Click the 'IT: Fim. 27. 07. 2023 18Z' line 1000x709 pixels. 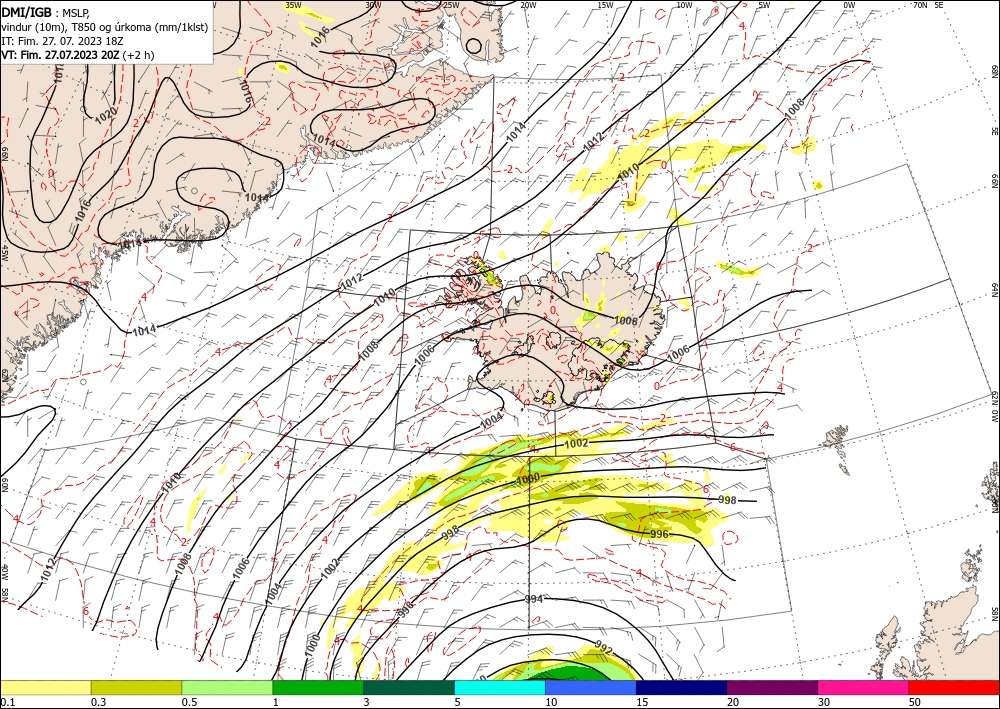(62, 41)
